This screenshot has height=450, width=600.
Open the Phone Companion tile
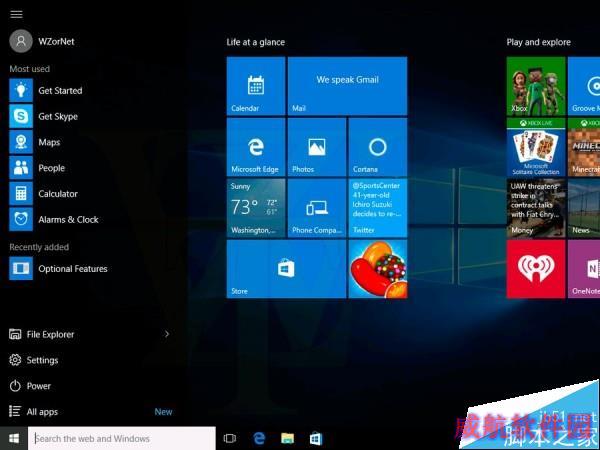tap(317, 208)
